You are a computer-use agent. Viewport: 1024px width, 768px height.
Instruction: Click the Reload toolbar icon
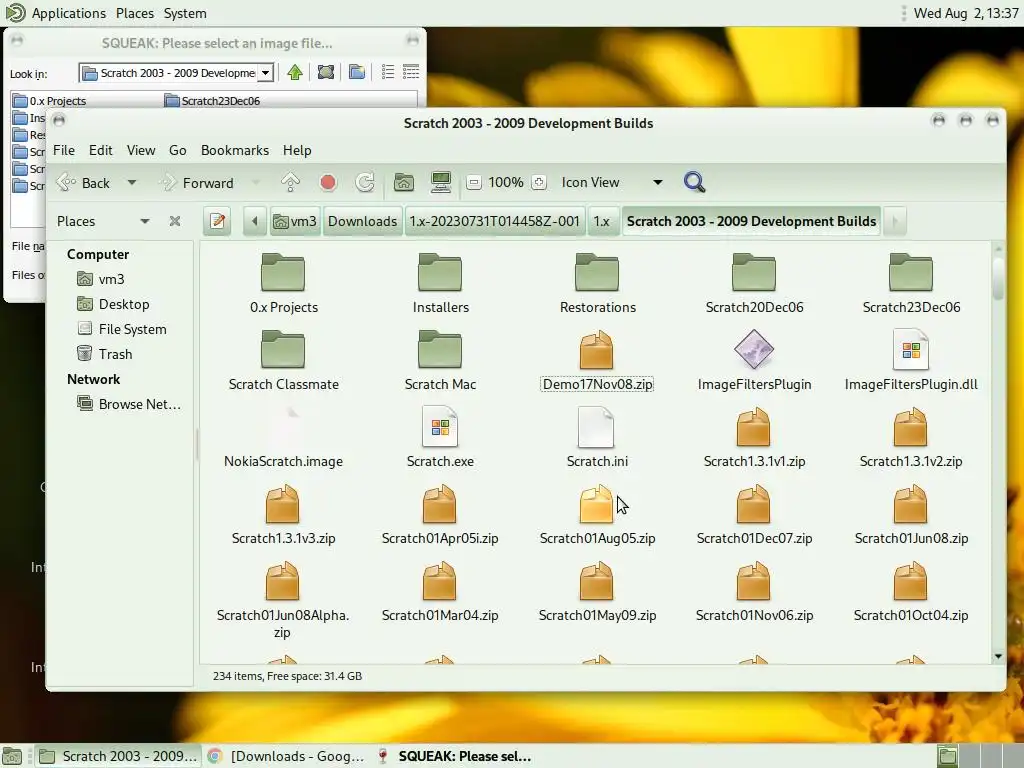[365, 182]
